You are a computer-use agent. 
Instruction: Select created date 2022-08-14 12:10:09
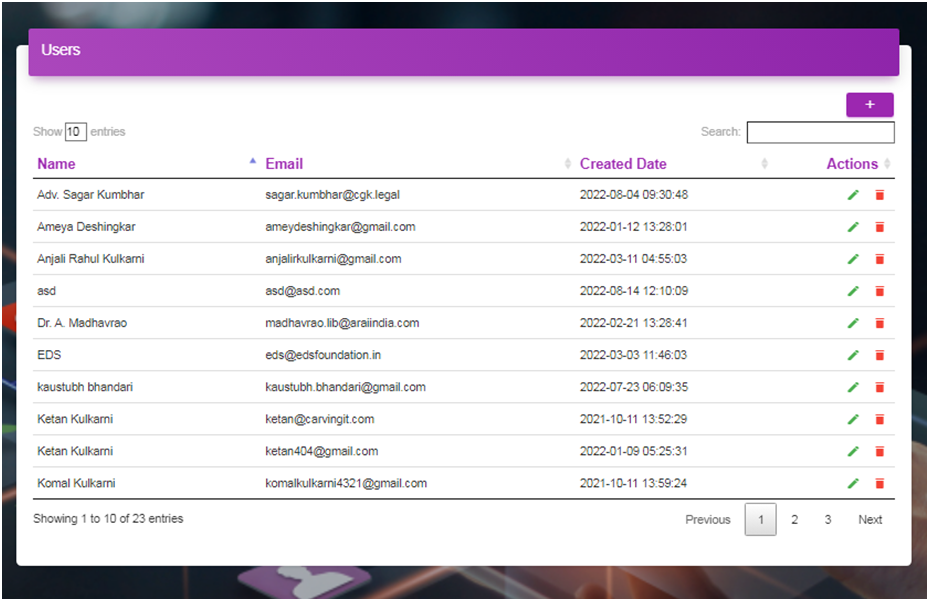(x=634, y=291)
